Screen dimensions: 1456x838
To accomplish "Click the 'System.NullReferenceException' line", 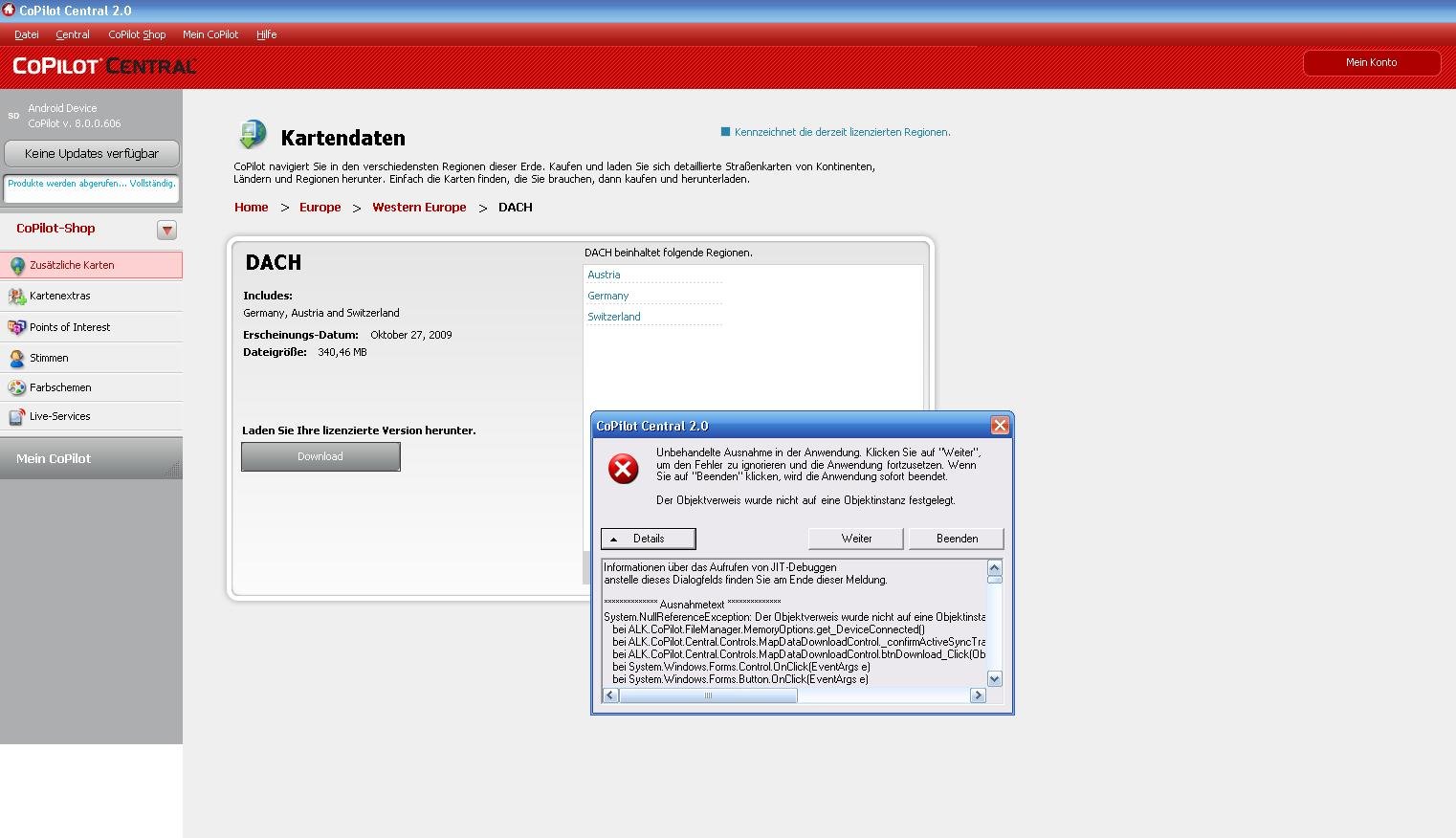I will click(x=794, y=617).
